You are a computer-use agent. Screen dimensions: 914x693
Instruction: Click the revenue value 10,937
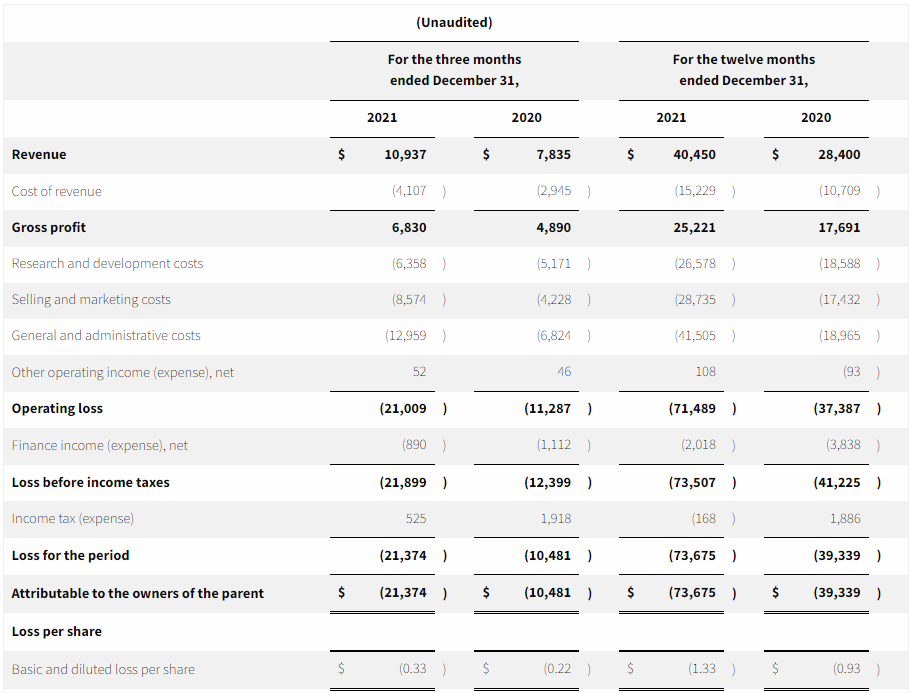tap(405, 154)
